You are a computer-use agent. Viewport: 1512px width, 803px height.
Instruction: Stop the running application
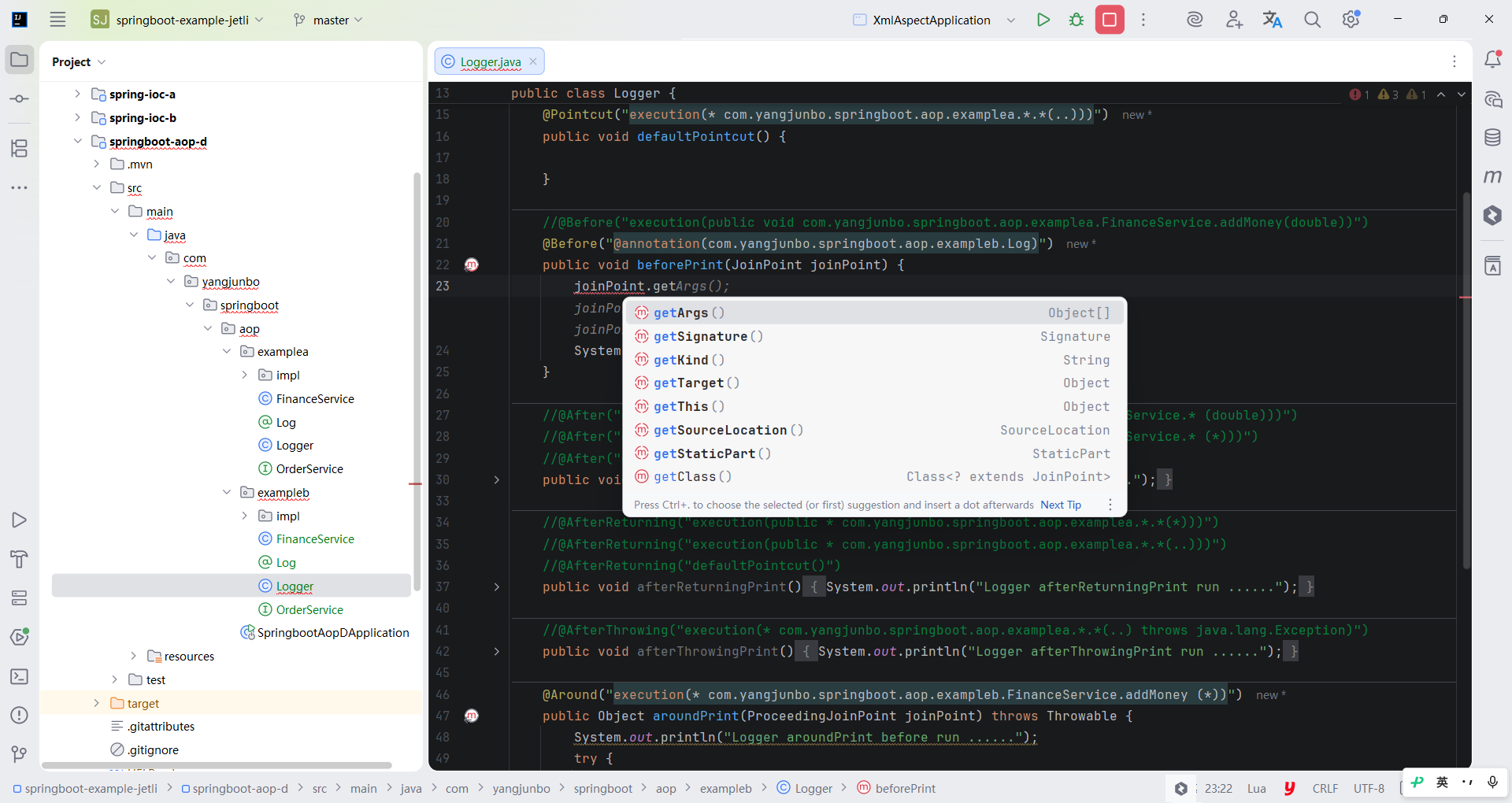click(1110, 20)
